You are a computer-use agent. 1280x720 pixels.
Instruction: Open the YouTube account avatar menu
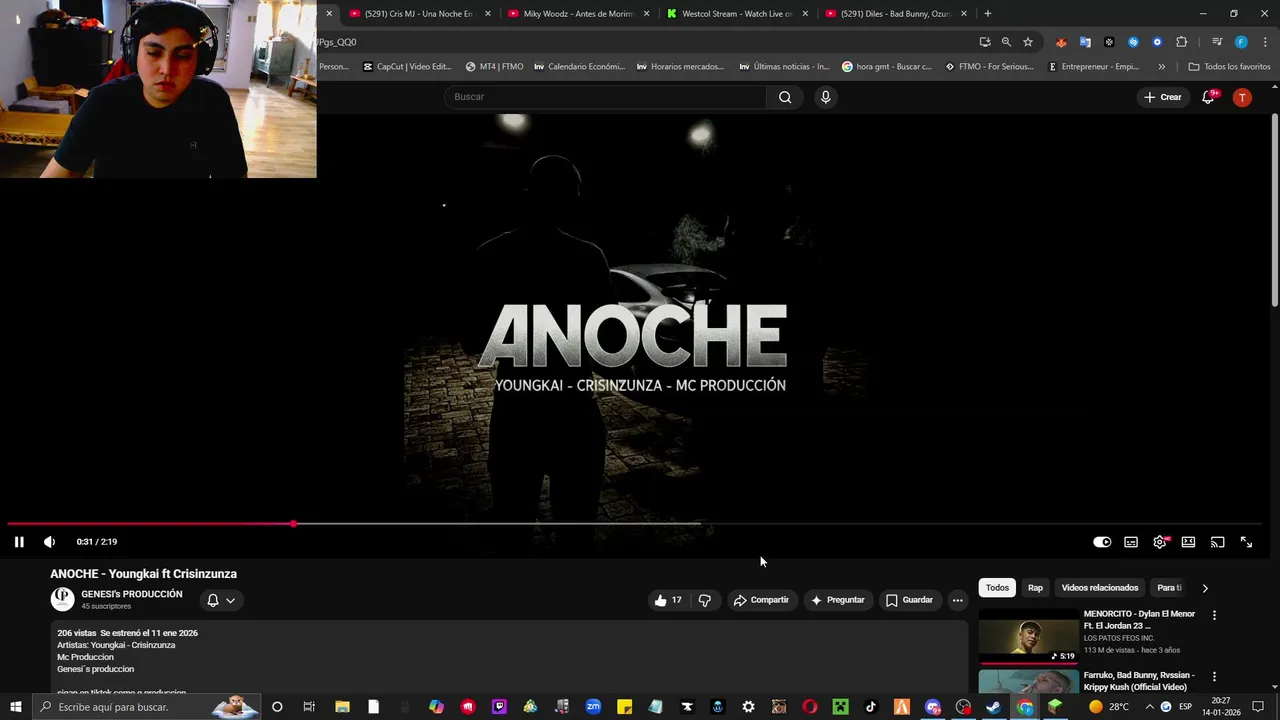pos(1242,97)
